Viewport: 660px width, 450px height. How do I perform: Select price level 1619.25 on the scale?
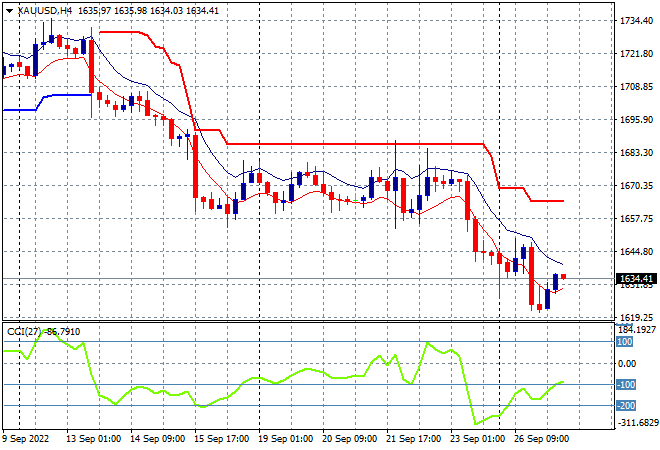click(x=637, y=317)
